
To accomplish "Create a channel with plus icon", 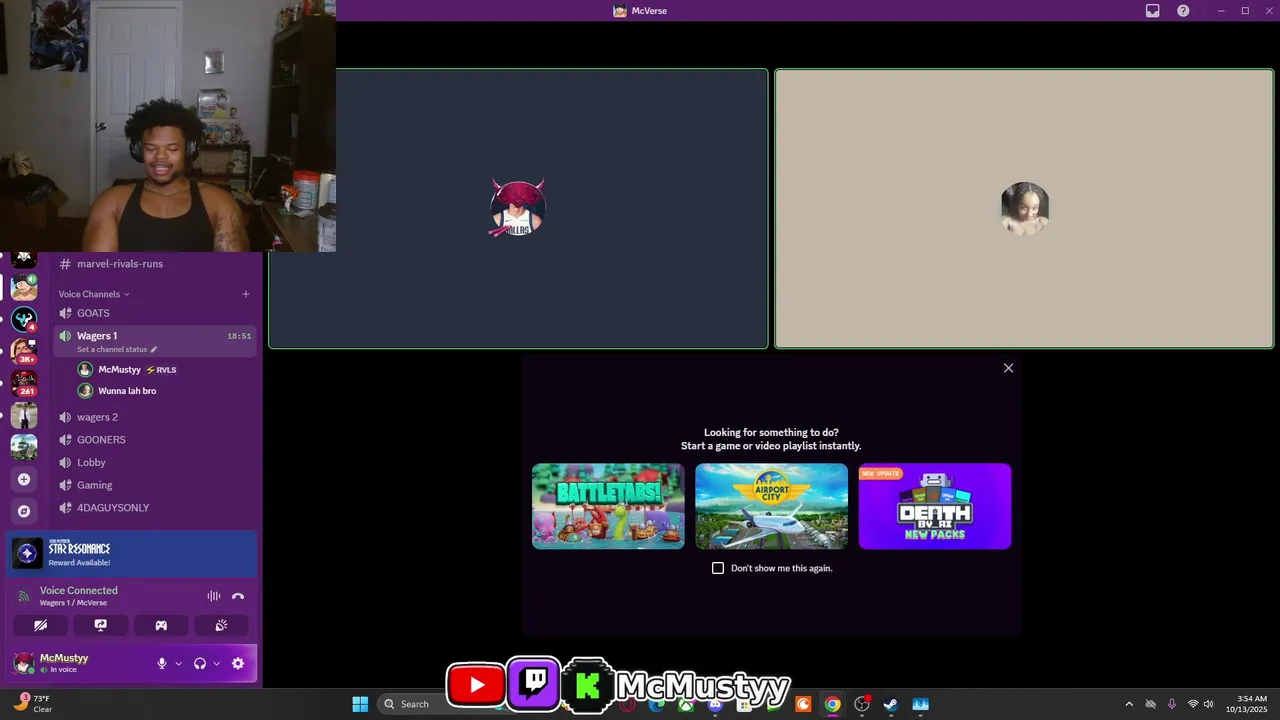I will [246, 294].
